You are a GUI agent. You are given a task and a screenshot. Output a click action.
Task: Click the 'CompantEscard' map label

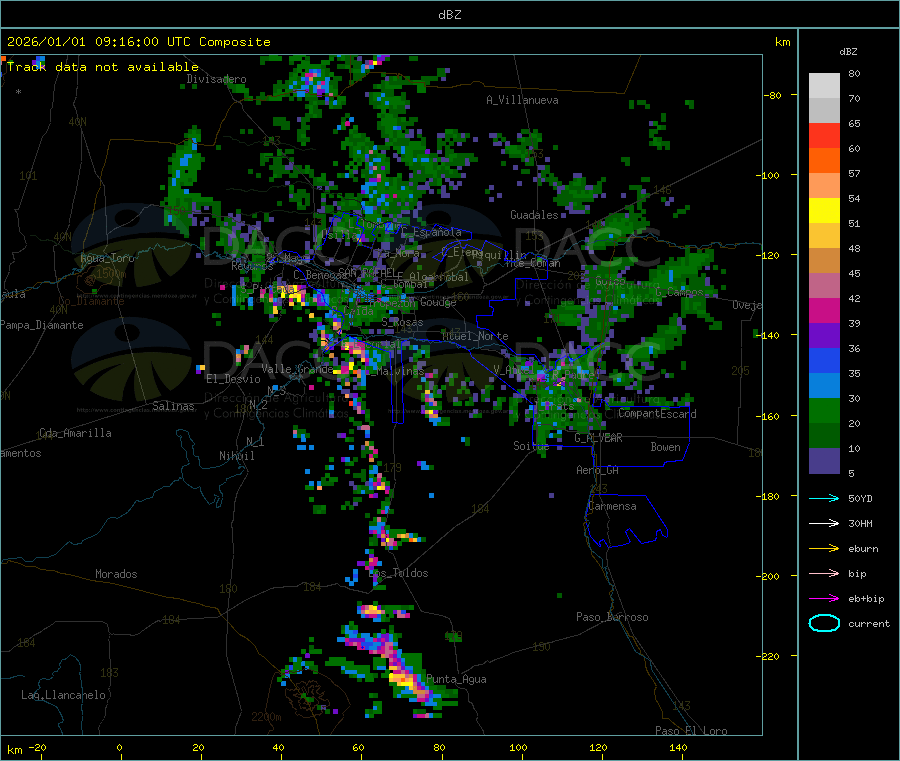point(657,414)
